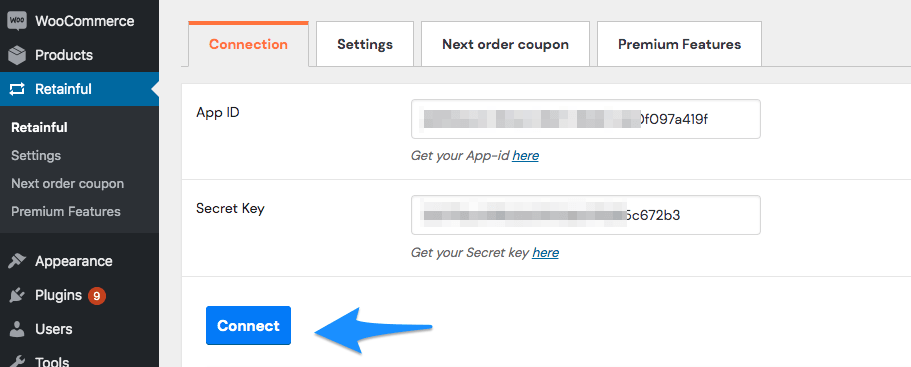Focus the App ID input field
The image size is (911, 367).
tap(586, 119)
